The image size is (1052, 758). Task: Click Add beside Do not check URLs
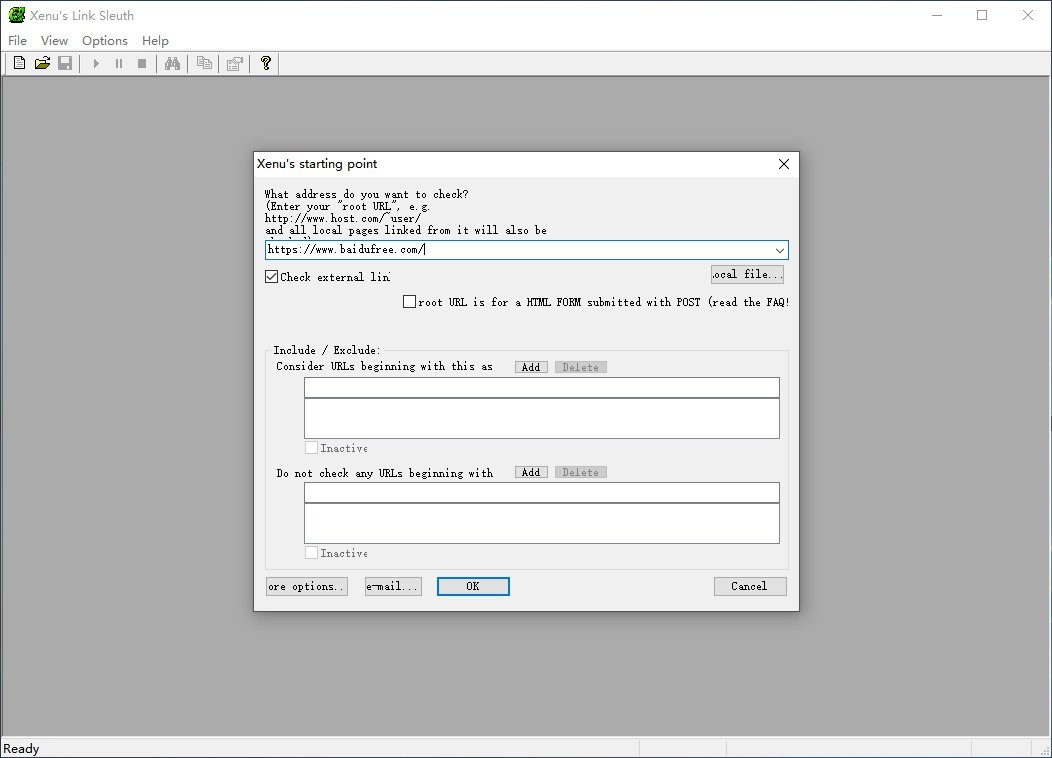(531, 472)
